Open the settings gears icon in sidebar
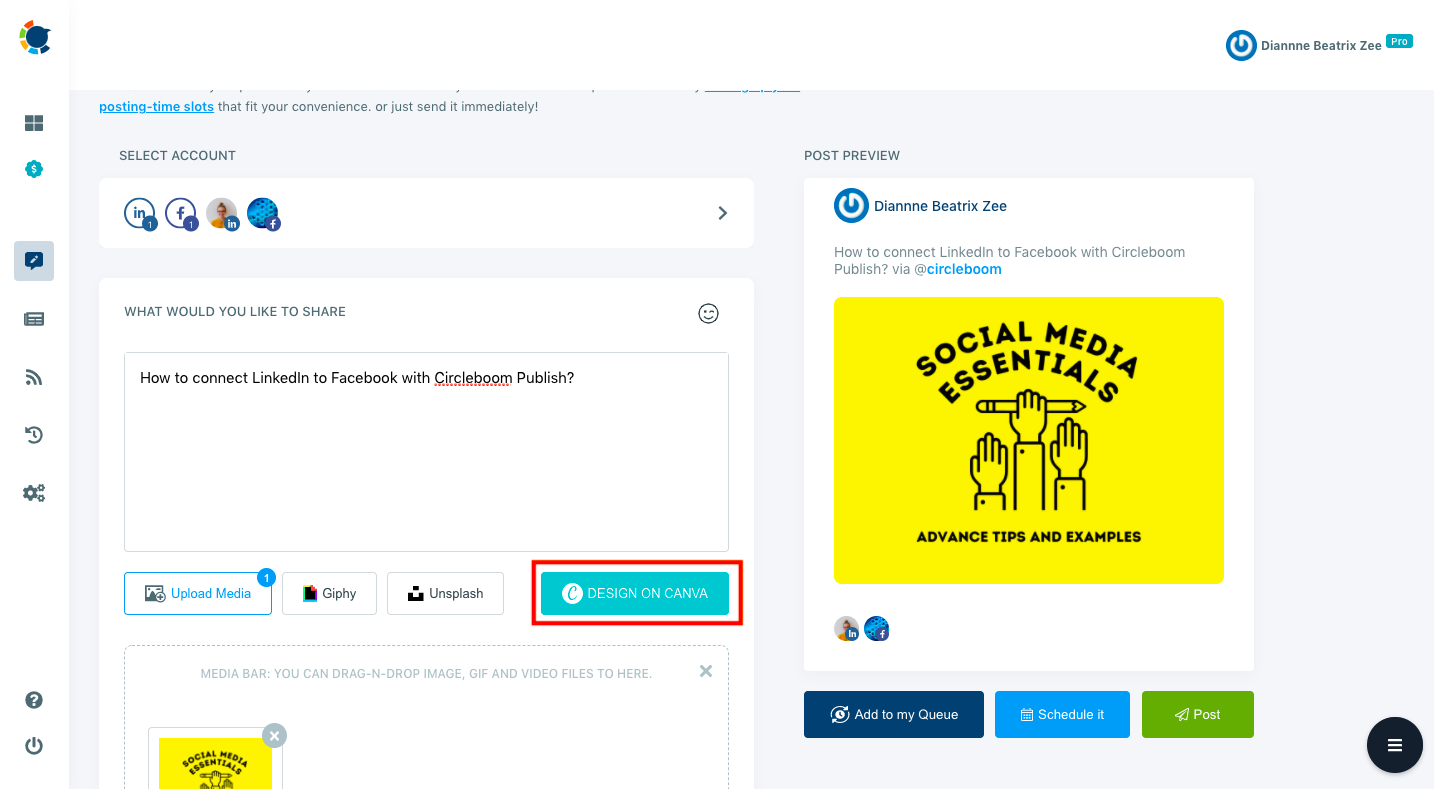This screenshot has width=1434, height=789. 34,493
